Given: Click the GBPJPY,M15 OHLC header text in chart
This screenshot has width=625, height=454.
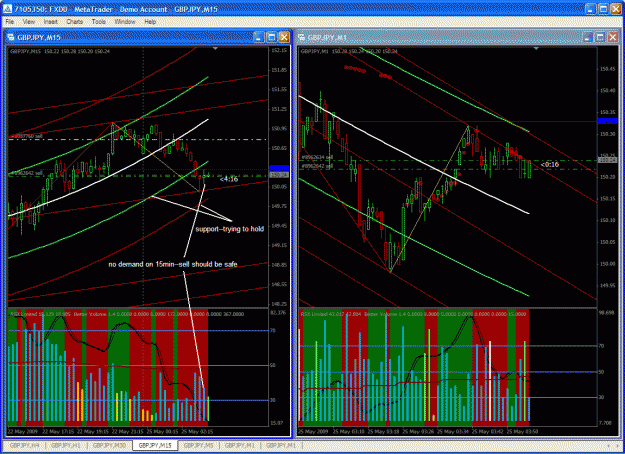Looking at the screenshot, I should click(60, 51).
